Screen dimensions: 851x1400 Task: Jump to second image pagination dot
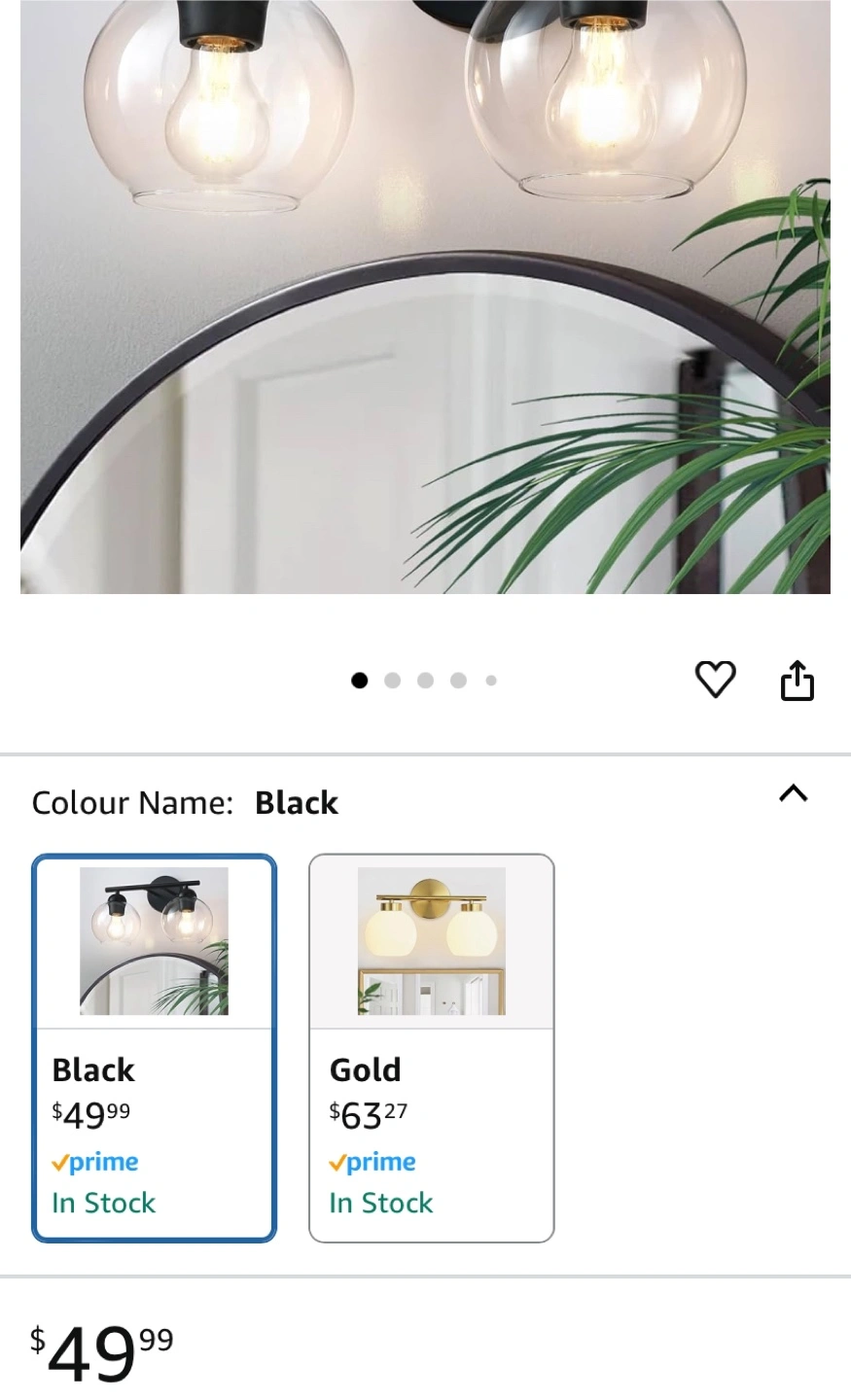tap(393, 681)
